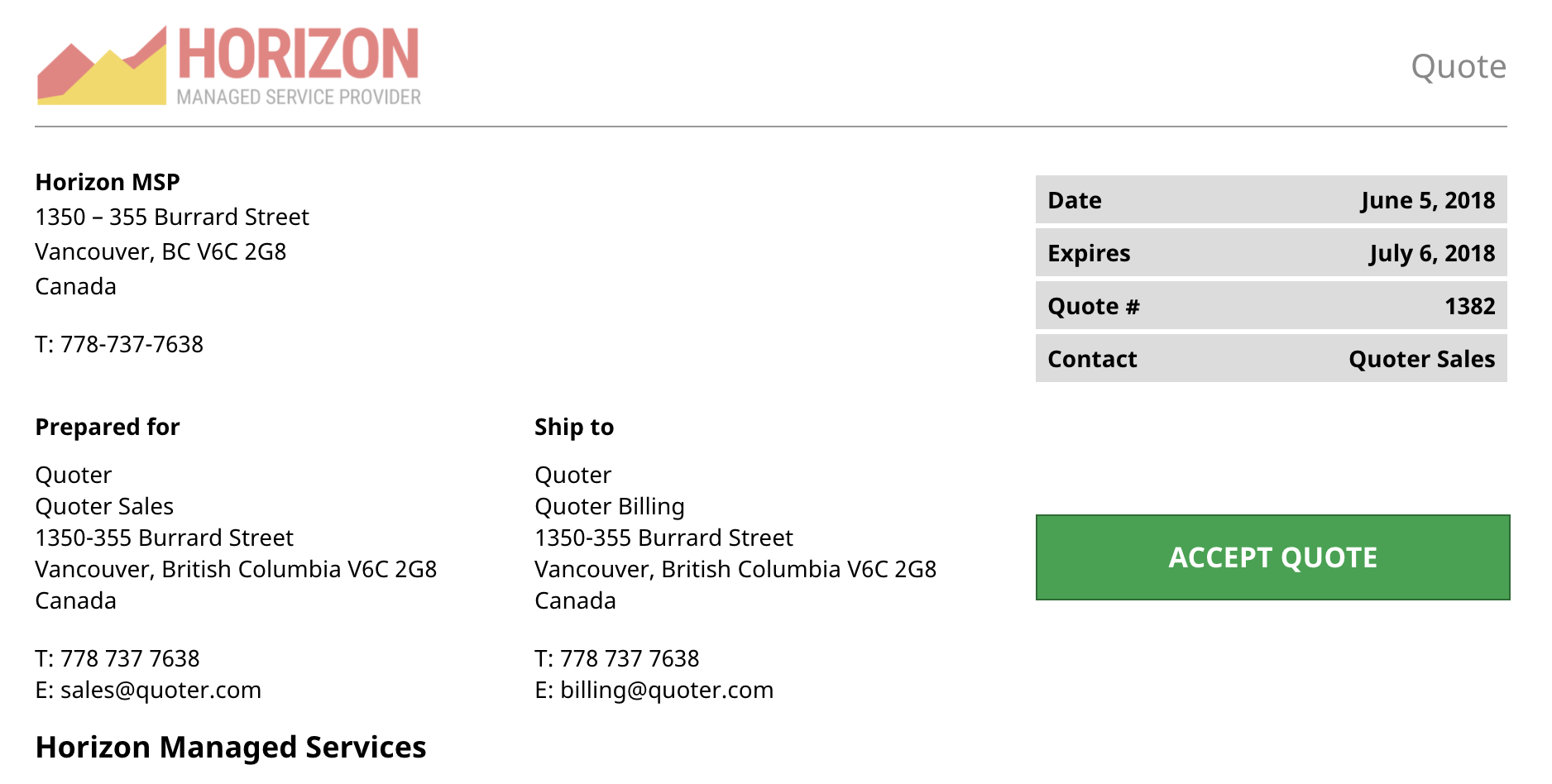This screenshot has width=1552, height=784.
Task: Click the Horizon MSP phone number 778-737-7638
Action: (132, 344)
